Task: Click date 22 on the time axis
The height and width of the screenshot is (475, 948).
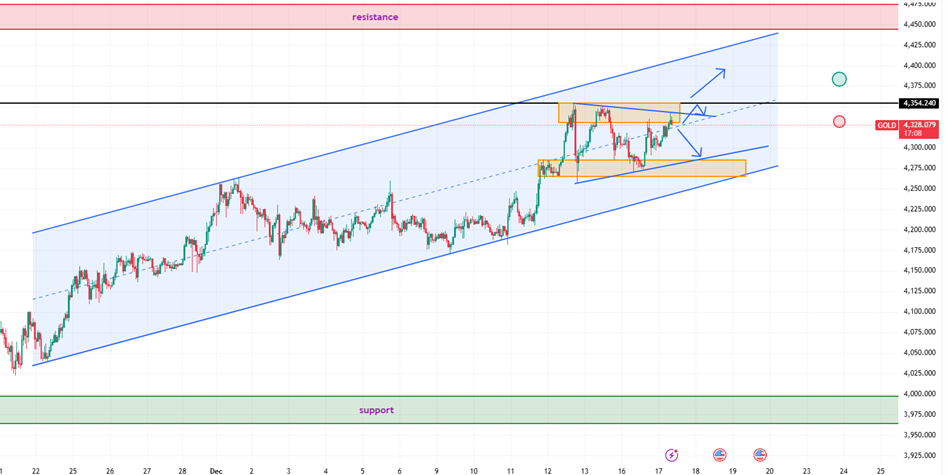Action: coord(35,469)
